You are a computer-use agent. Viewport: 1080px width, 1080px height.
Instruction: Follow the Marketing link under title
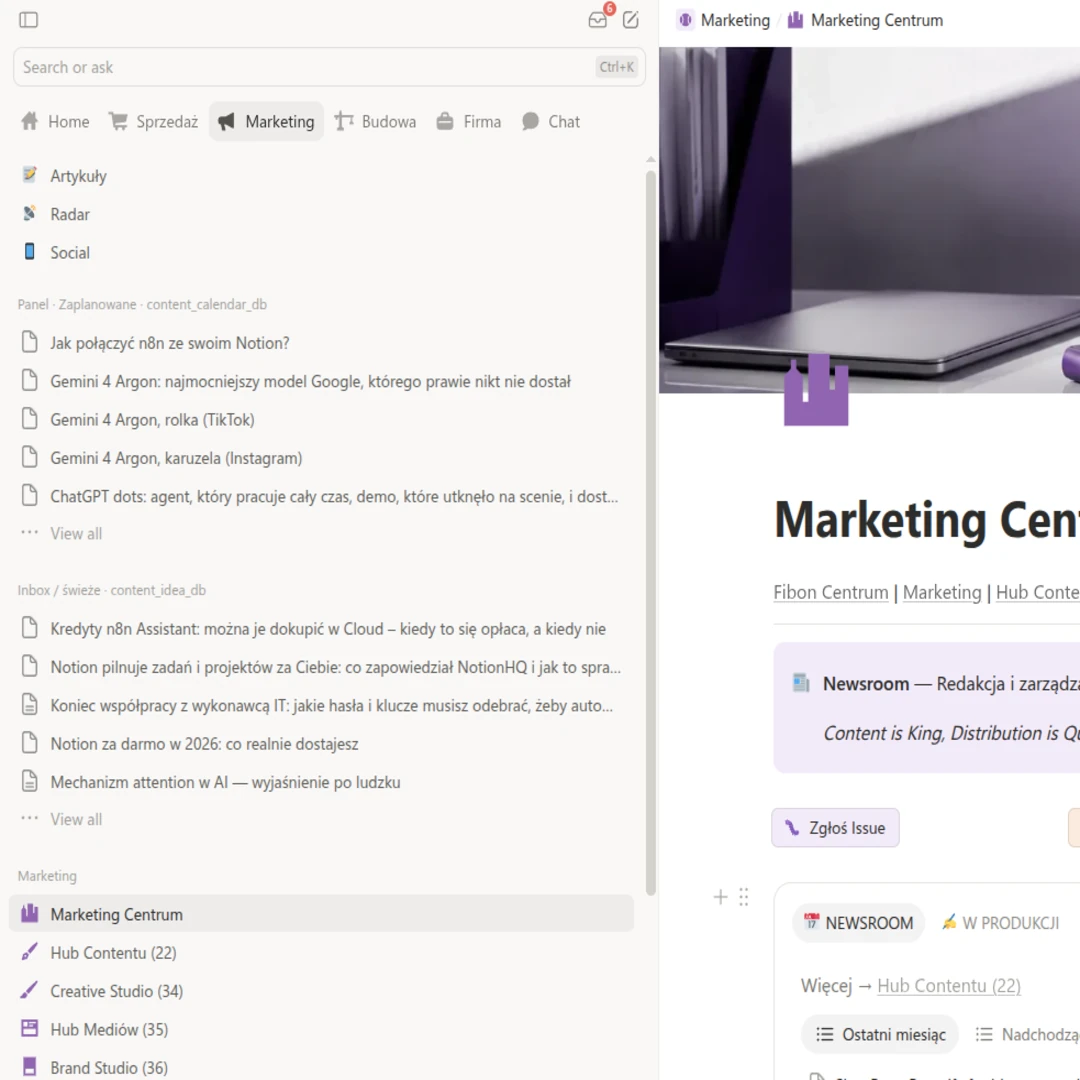point(942,592)
